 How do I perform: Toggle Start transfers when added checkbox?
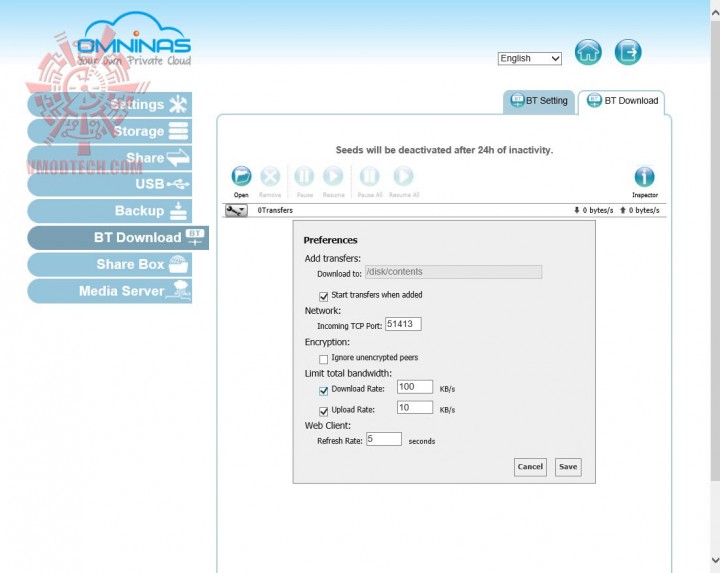coord(323,296)
